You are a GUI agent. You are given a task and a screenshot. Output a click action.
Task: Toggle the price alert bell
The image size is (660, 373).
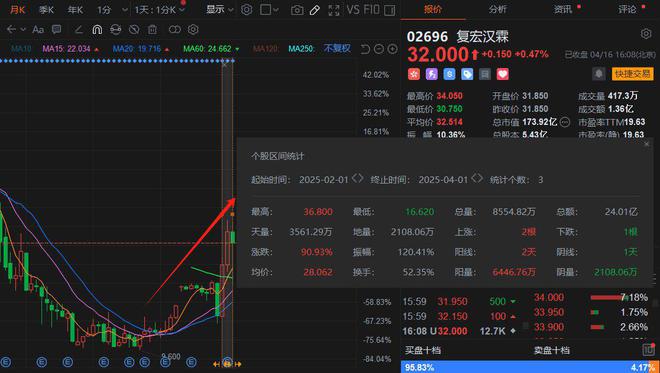tap(599, 74)
